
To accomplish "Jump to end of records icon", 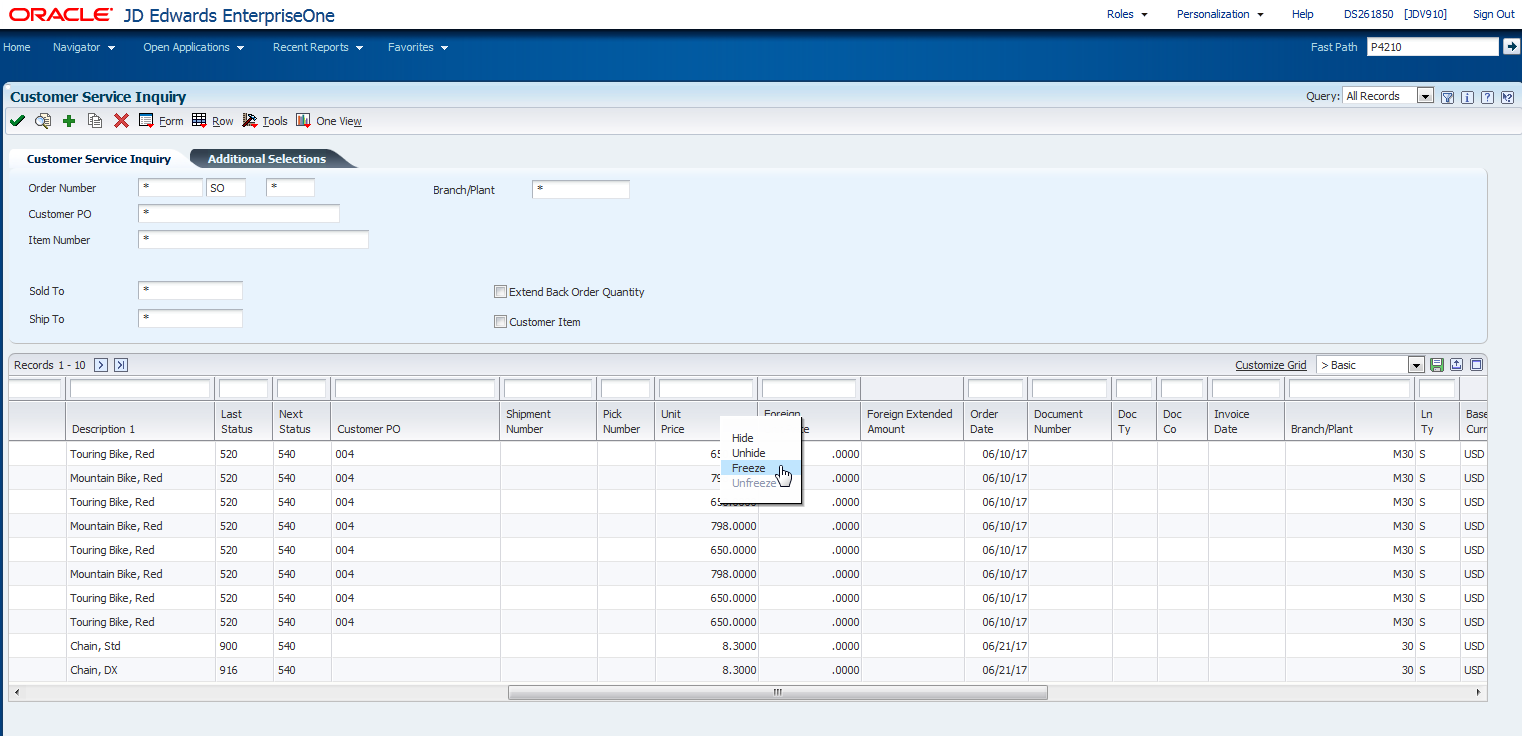I will tap(121, 365).
